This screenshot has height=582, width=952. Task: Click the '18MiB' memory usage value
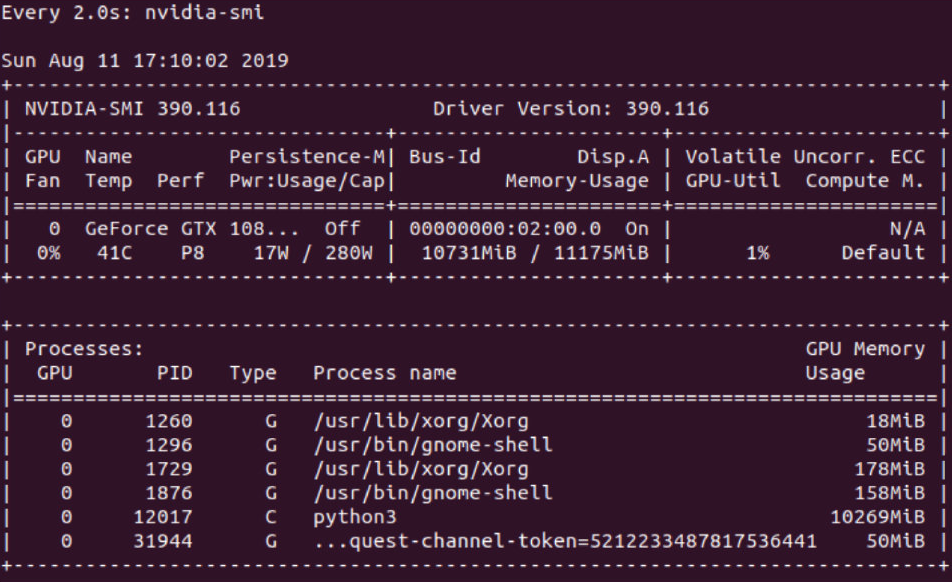[x=895, y=421]
